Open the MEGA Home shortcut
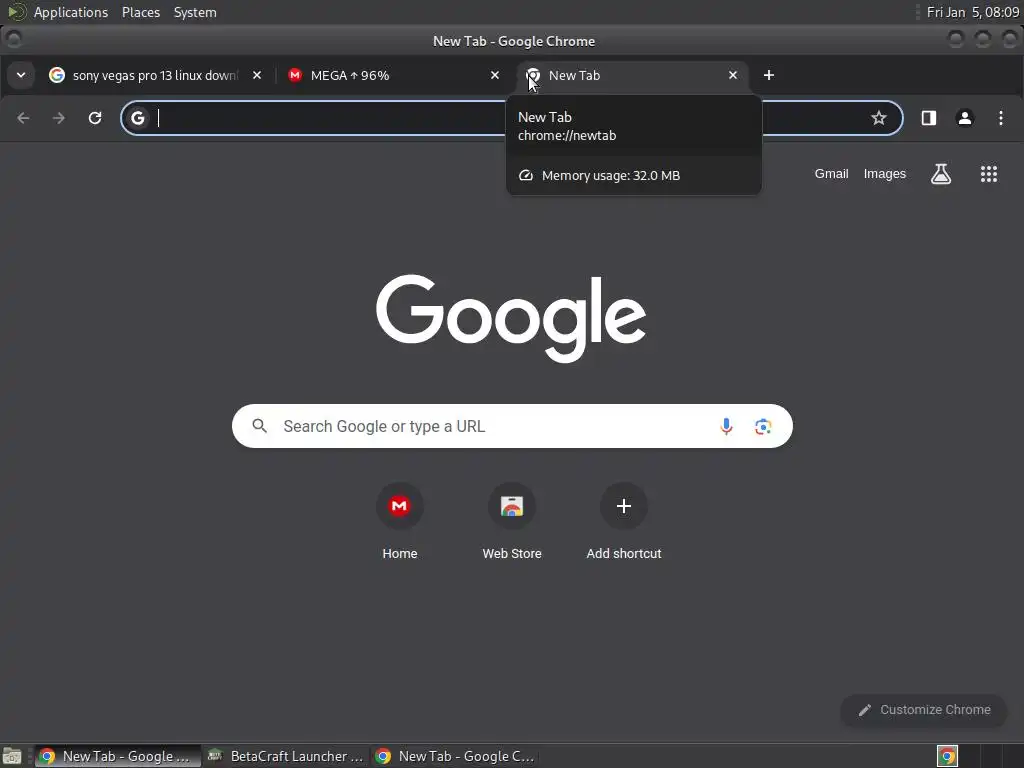This screenshot has width=1024, height=768. point(400,521)
